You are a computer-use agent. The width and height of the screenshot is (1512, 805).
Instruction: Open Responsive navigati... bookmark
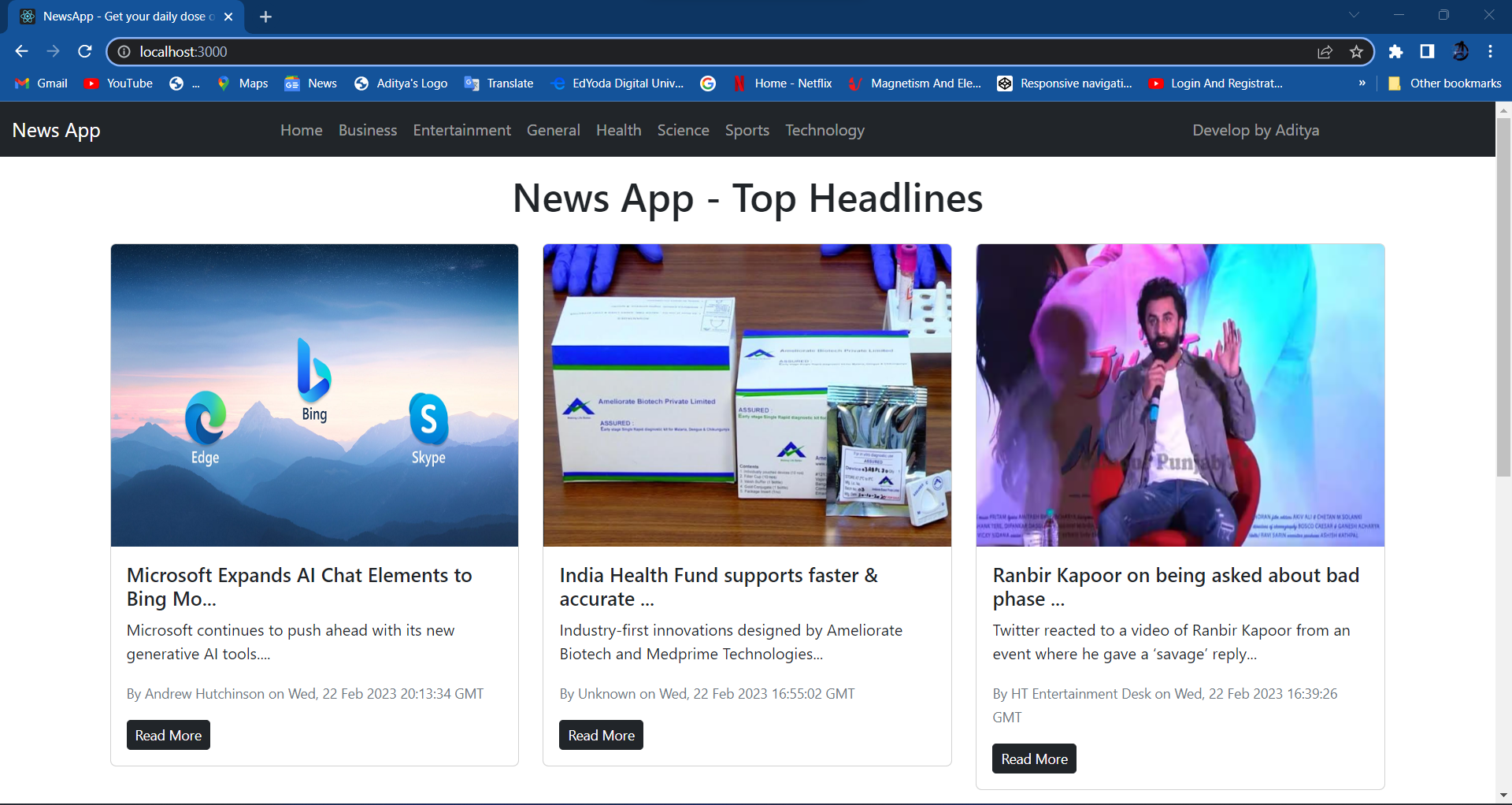point(1065,83)
